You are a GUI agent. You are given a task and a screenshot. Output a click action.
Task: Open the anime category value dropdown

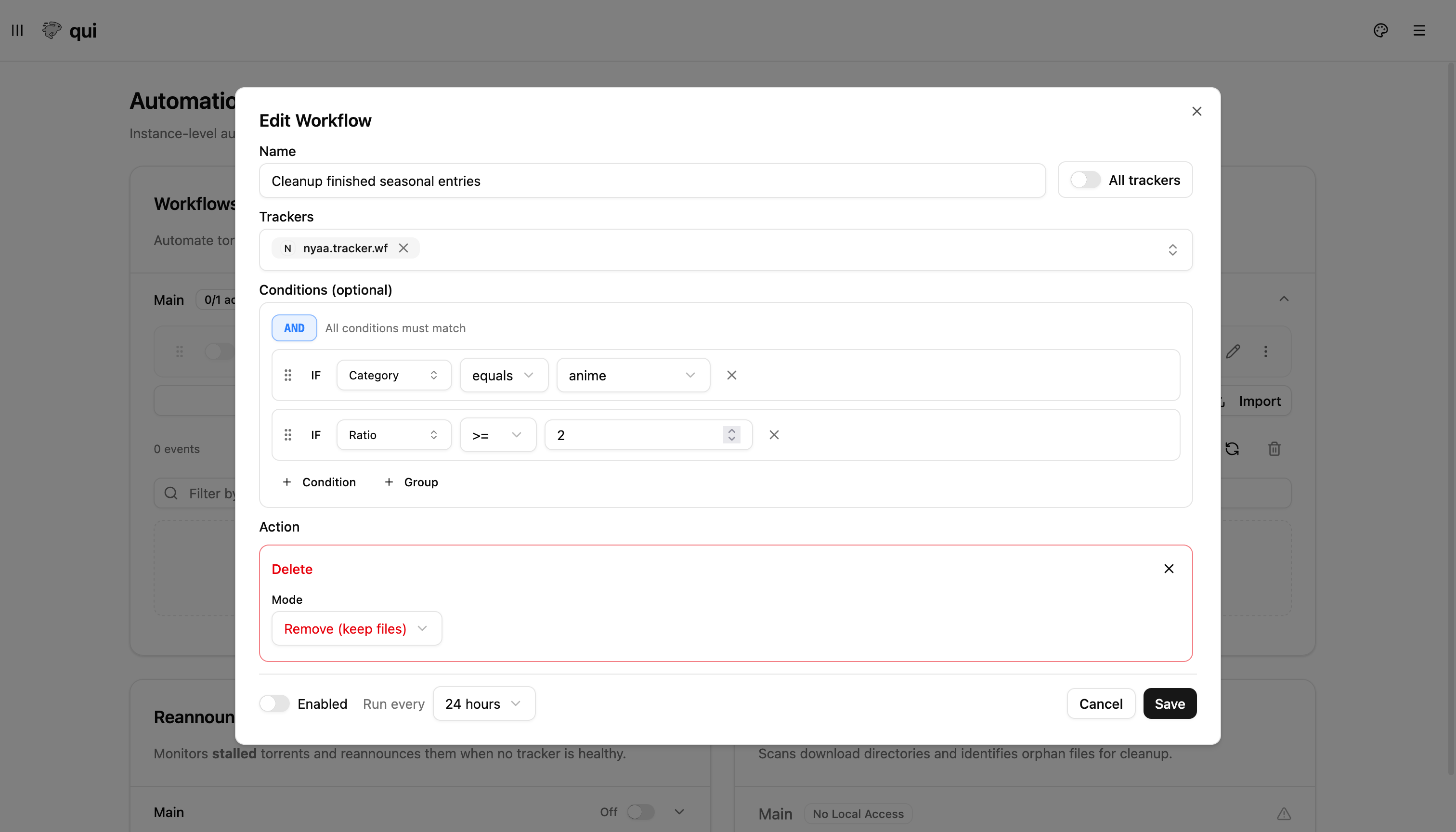[633, 376]
